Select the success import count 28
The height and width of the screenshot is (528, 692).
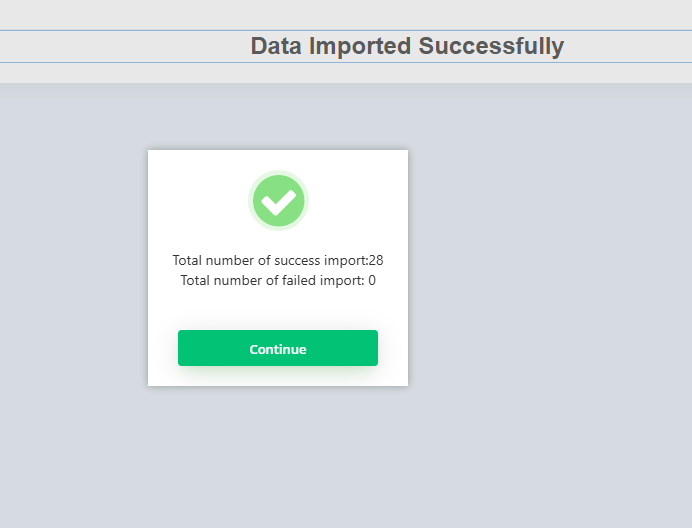click(x=376, y=260)
